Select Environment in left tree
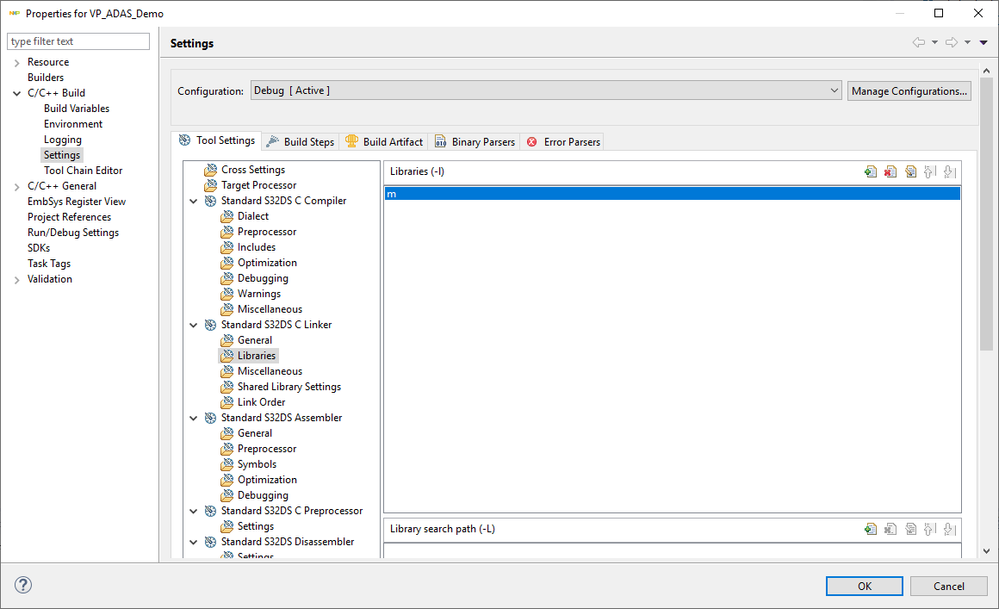Image resolution: width=999 pixels, height=609 pixels. coord(73,124)
